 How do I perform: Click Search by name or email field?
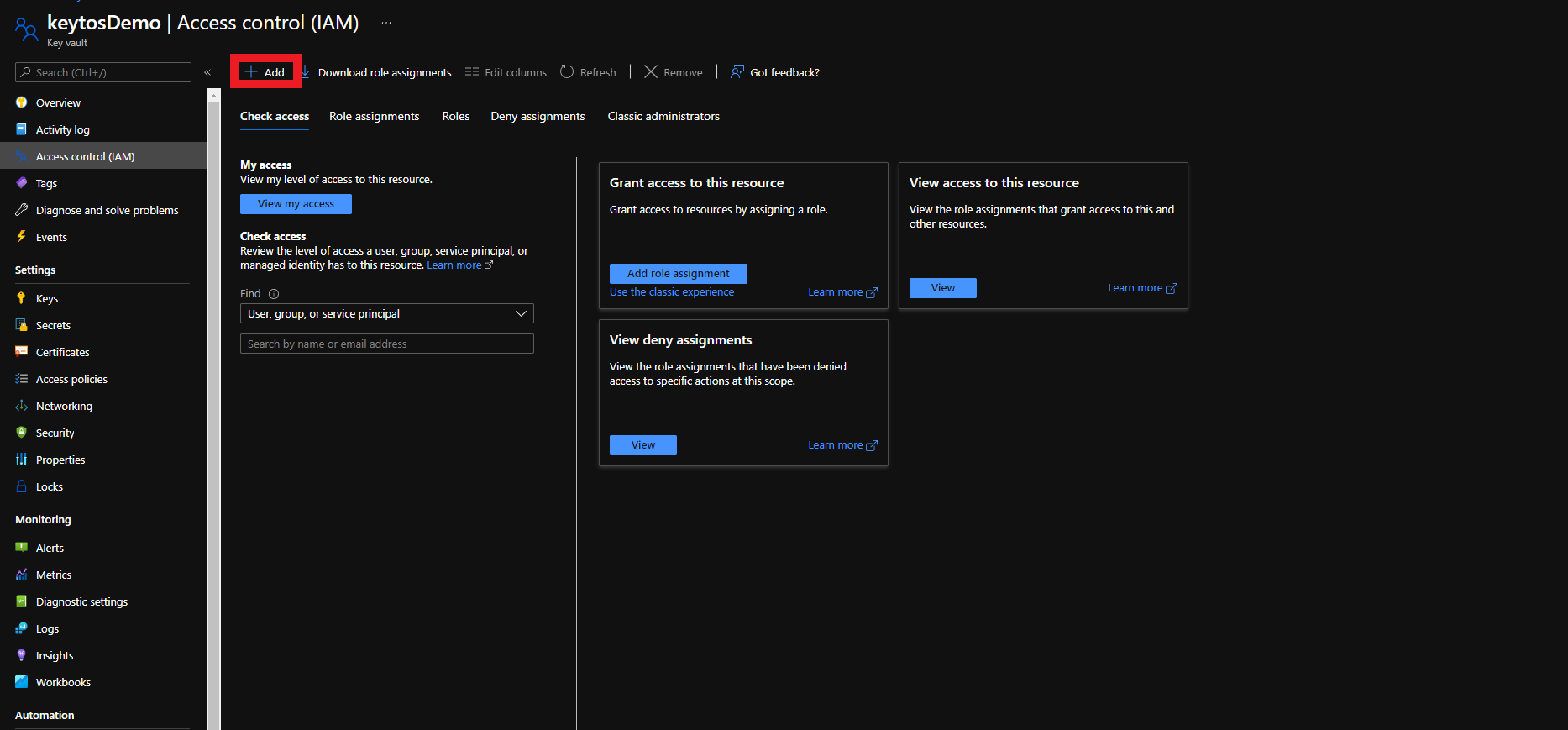point(386,344)
